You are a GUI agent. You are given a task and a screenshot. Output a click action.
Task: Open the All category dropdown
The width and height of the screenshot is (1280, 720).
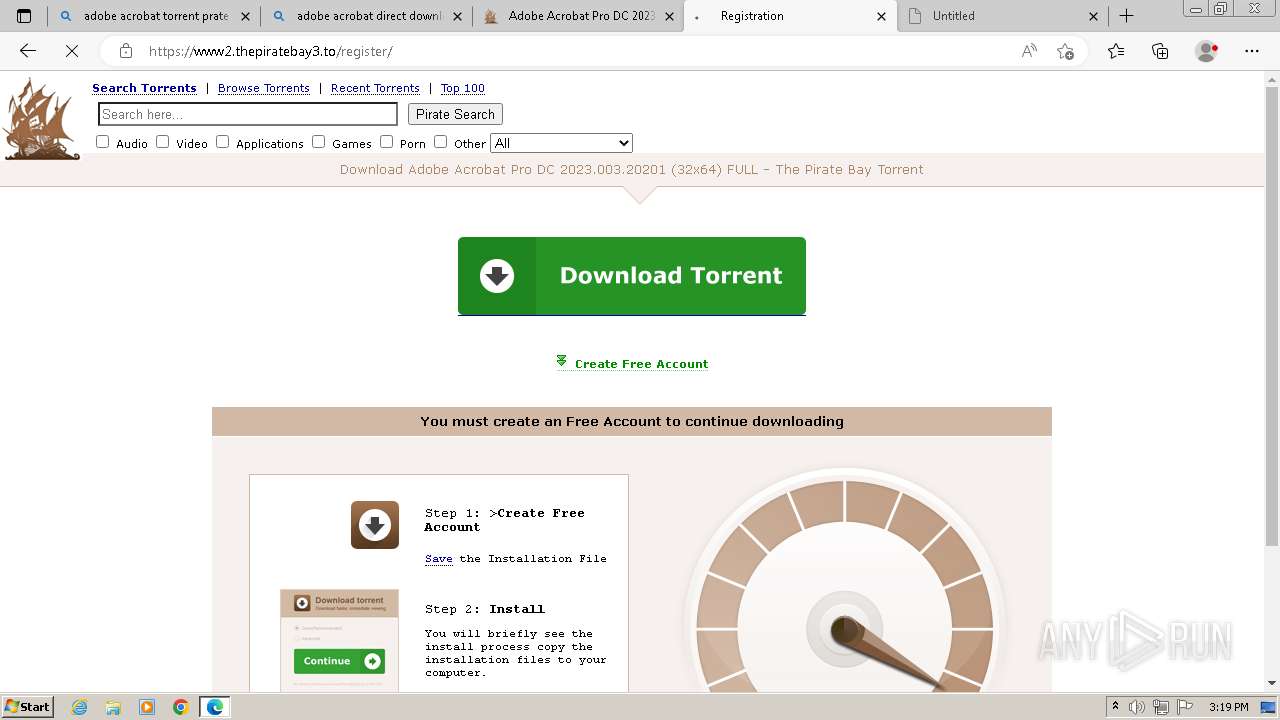[561, 143]
